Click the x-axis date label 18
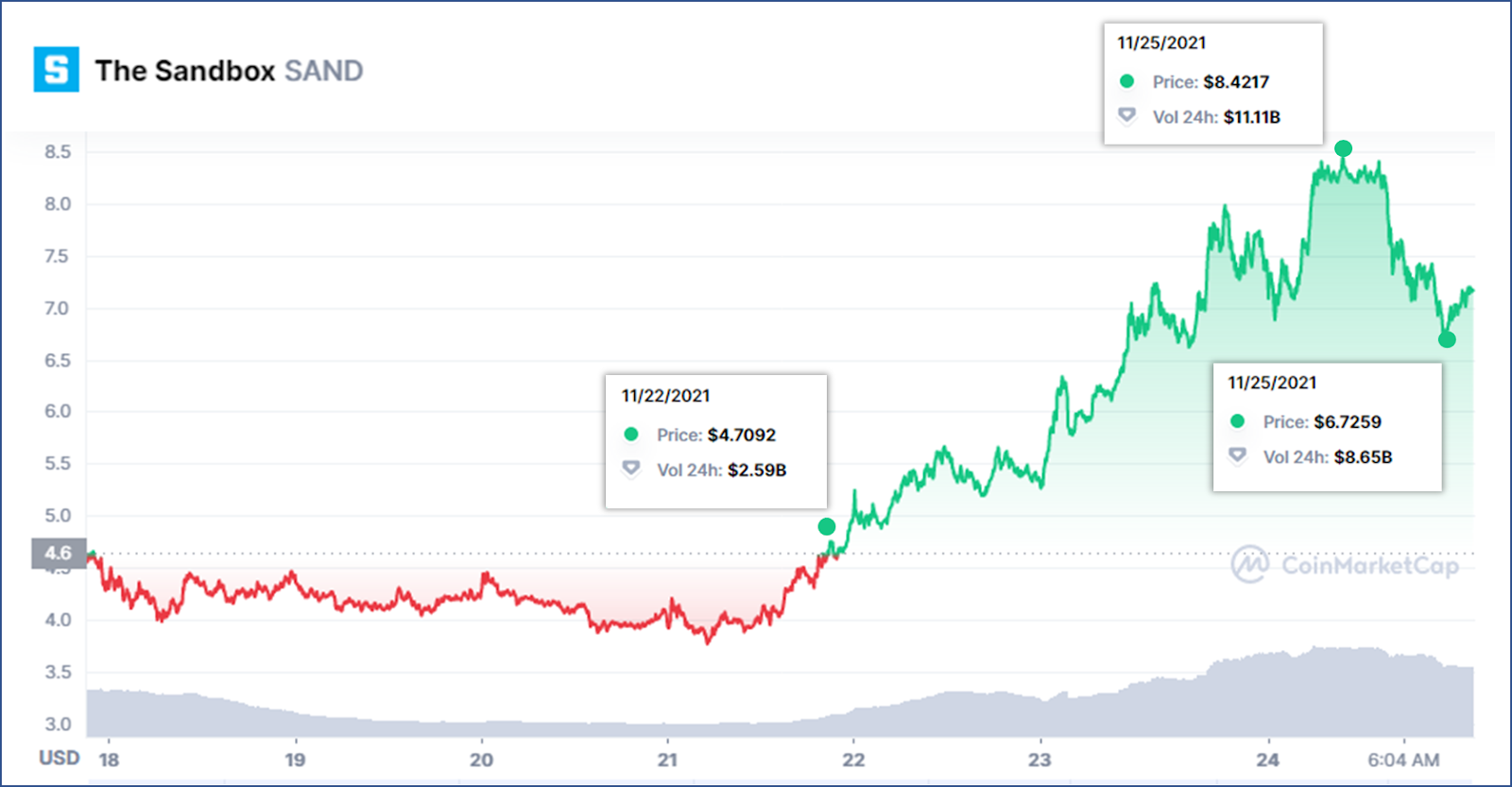This screenshot has width=1512, height=787. click(109, 760)
